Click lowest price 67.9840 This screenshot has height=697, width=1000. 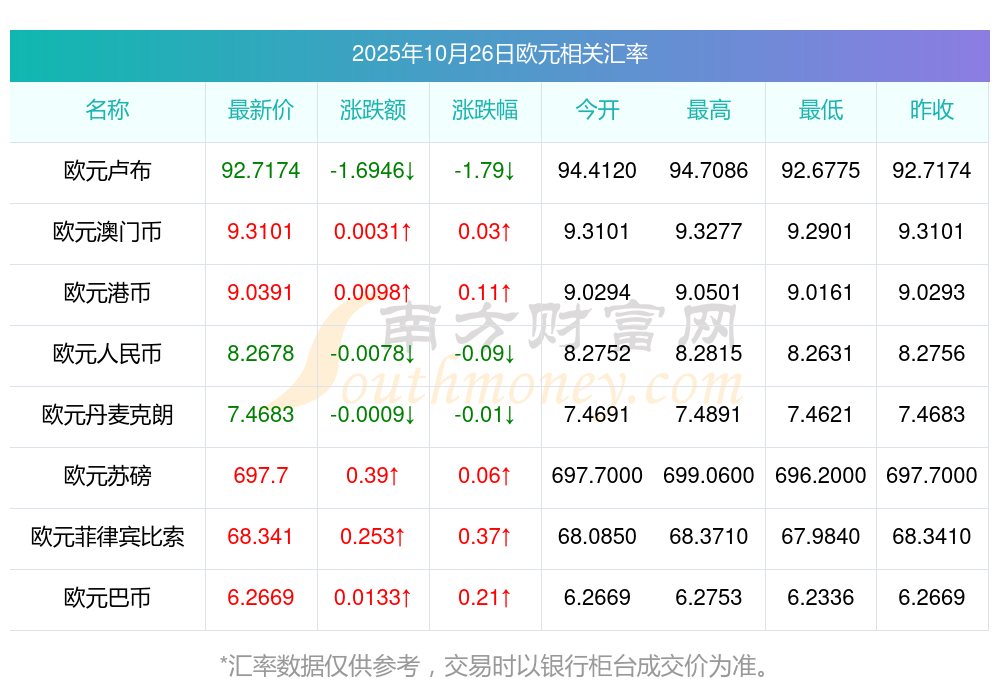tap(821, 536)
